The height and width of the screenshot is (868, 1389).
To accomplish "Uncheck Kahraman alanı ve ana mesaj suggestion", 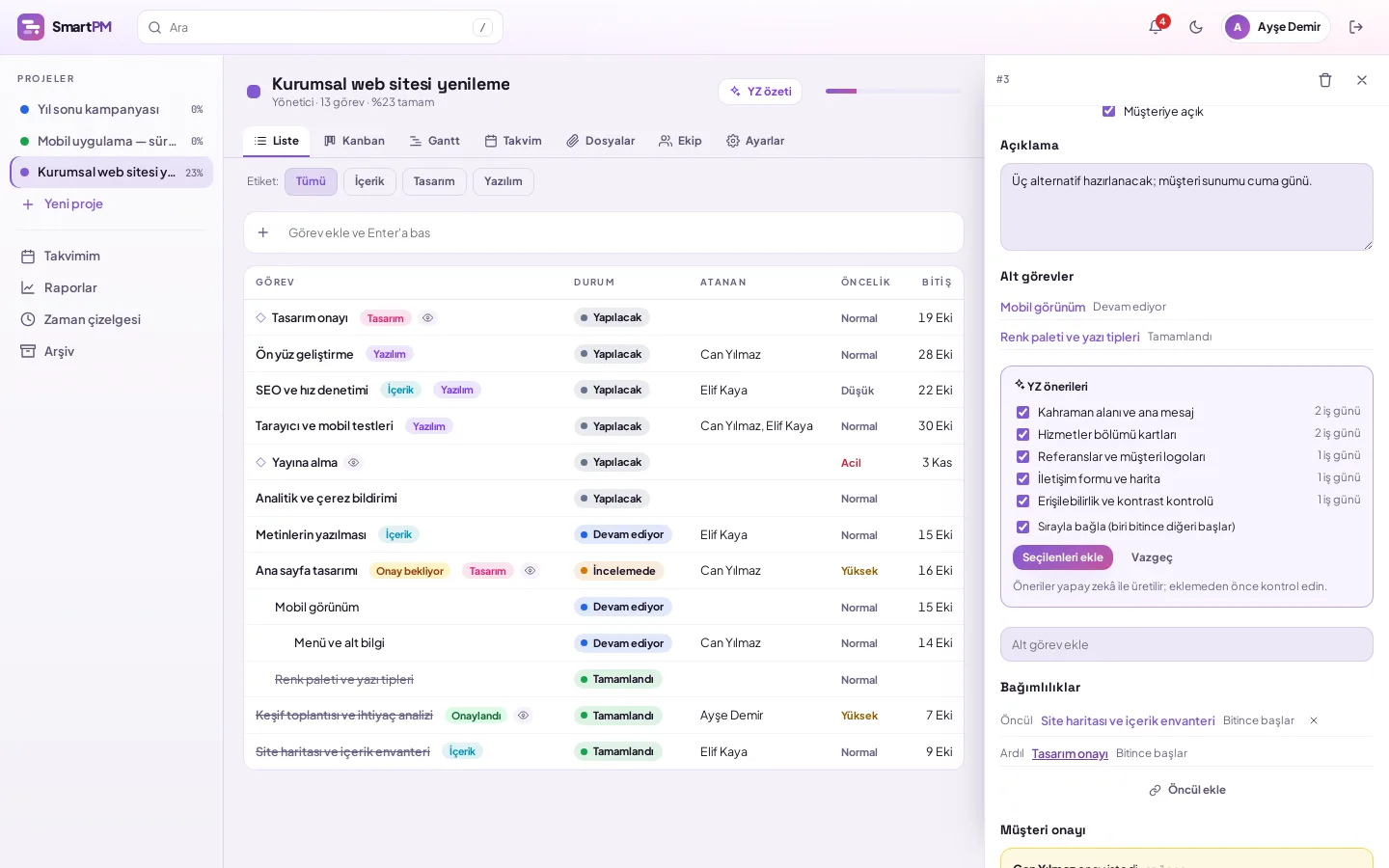I will [1023, 413].
